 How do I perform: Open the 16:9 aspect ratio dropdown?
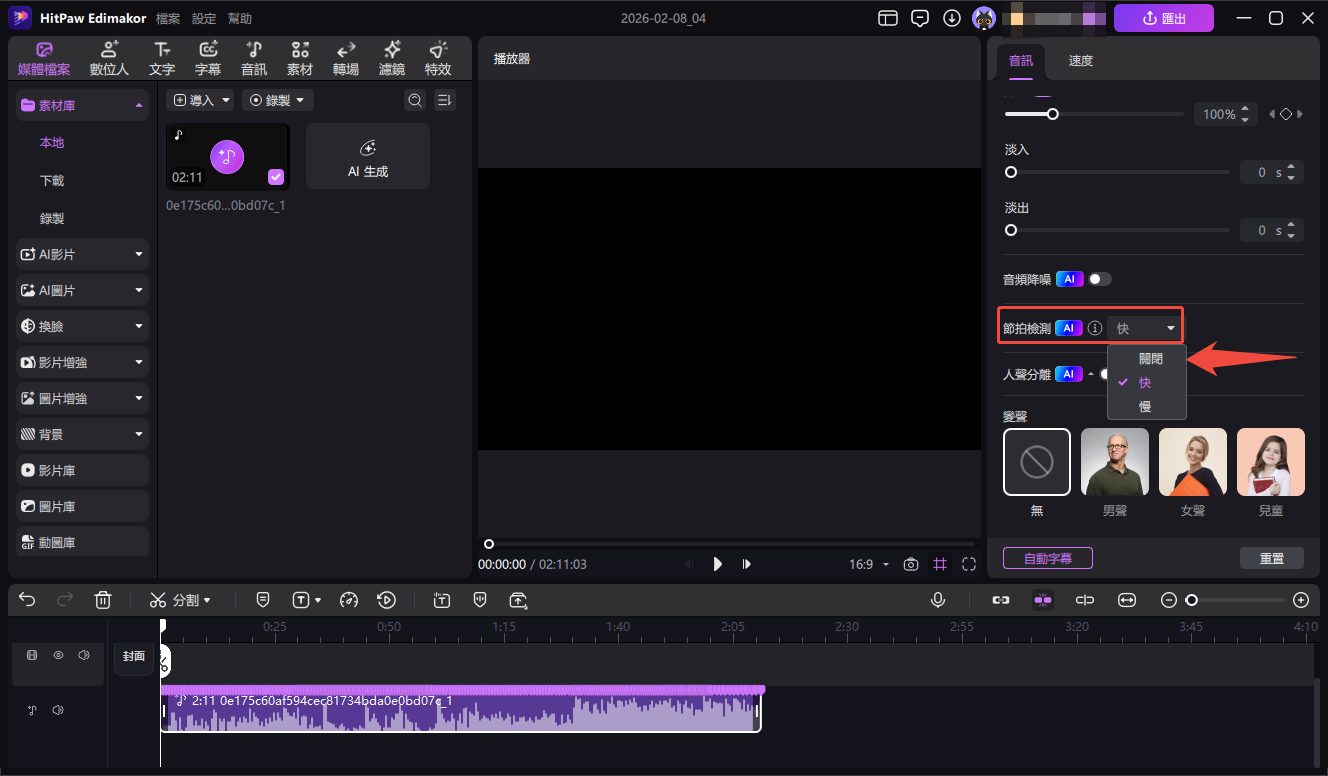point(868,564)
